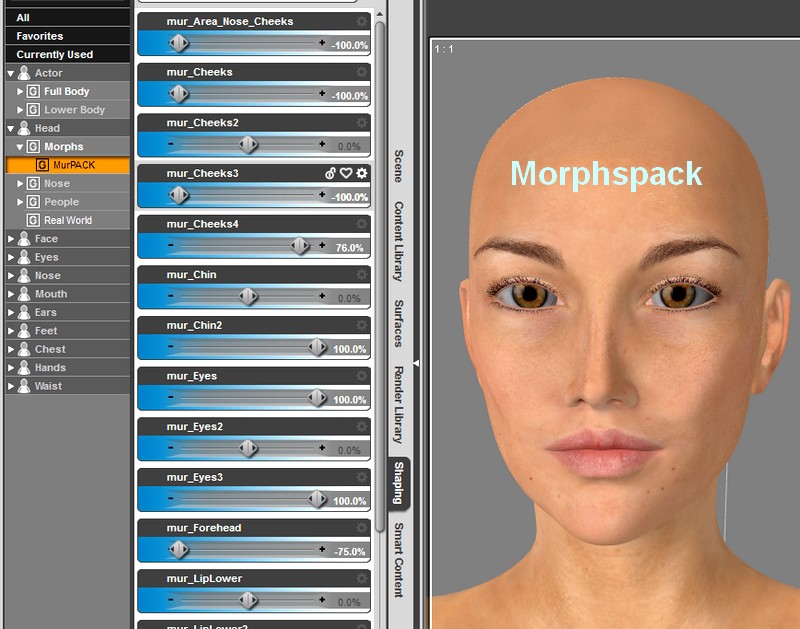Click the morph list vertical scrollbar
The image size is (800, 629).
tap(380, 275)
